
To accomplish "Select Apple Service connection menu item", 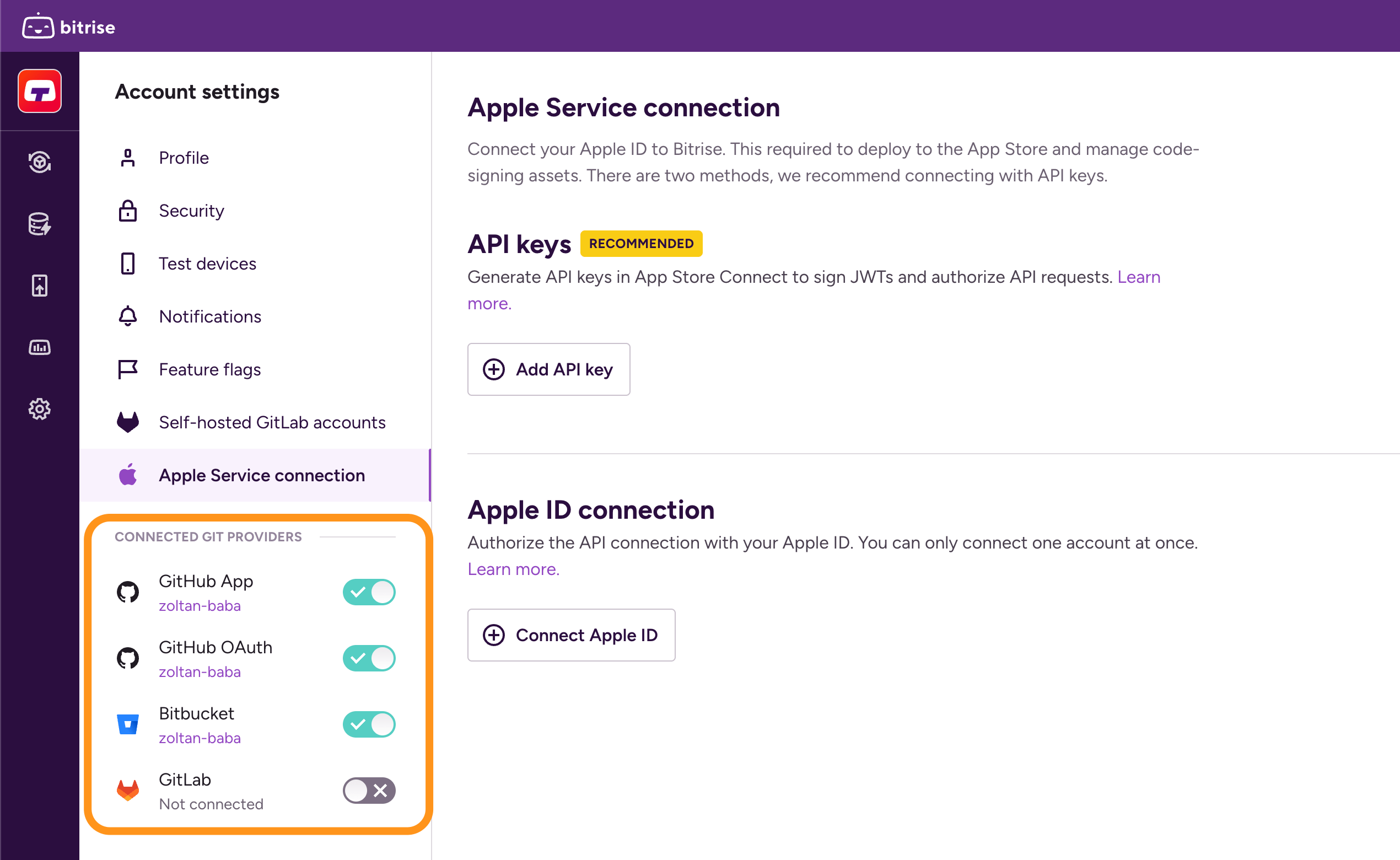I will coord(255,475).
